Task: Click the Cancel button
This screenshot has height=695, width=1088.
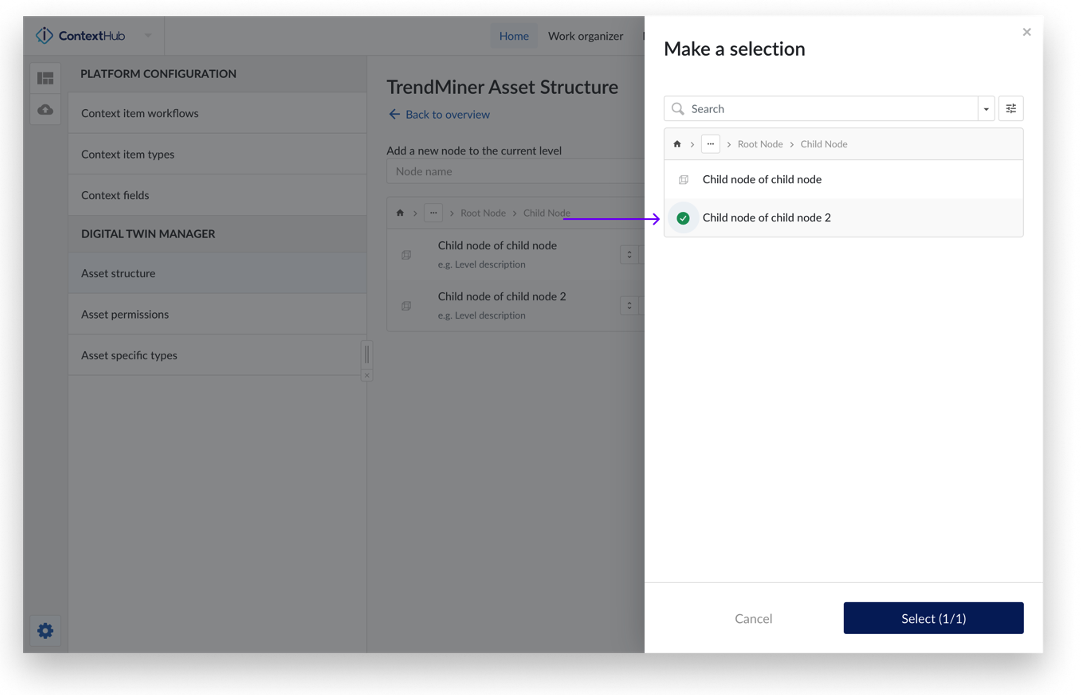Action: click(x=753, y=619)
